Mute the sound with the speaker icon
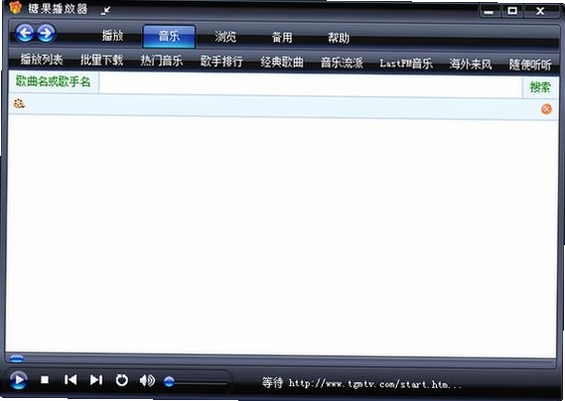Image resolution: width=565 pixels, height=401 pixels. (x=147, y=380)
